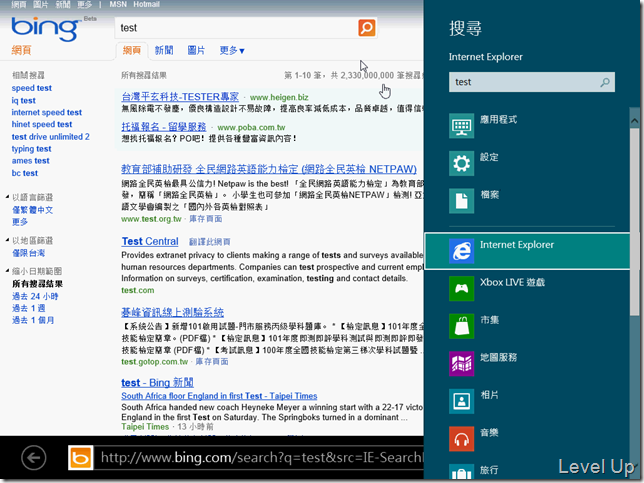Choose the Xbox LIVE 遊戲 icon
The height and width of the screenshot is (483, 644).
462,289
